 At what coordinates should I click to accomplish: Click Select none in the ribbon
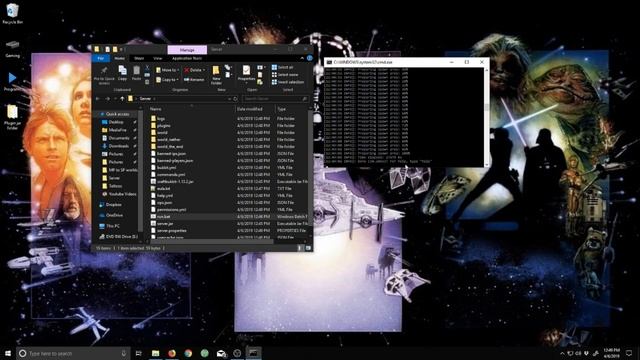click(x=285, y=75)
